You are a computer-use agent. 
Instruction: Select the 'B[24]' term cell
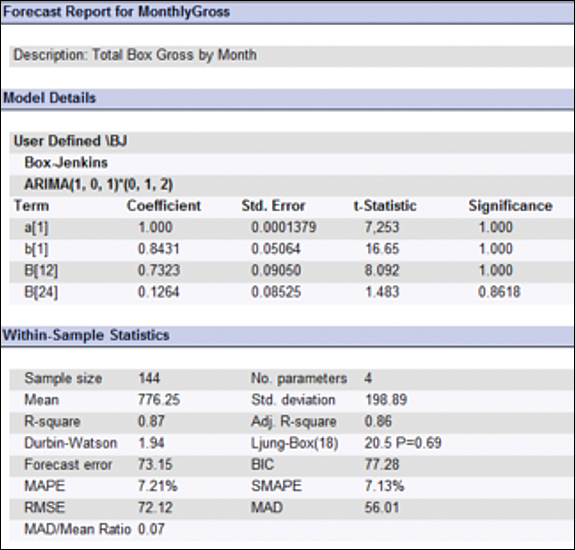coord(41,292)
